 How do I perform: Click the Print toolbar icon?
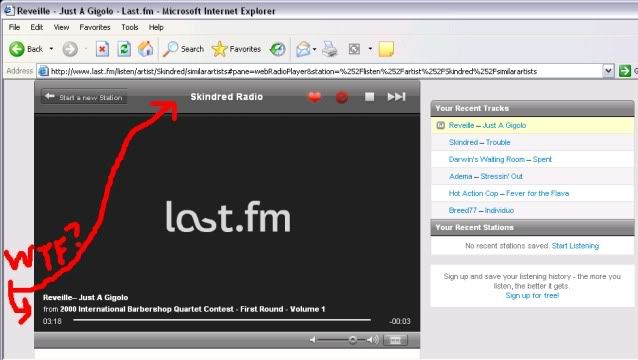click(x=330, y=49)
